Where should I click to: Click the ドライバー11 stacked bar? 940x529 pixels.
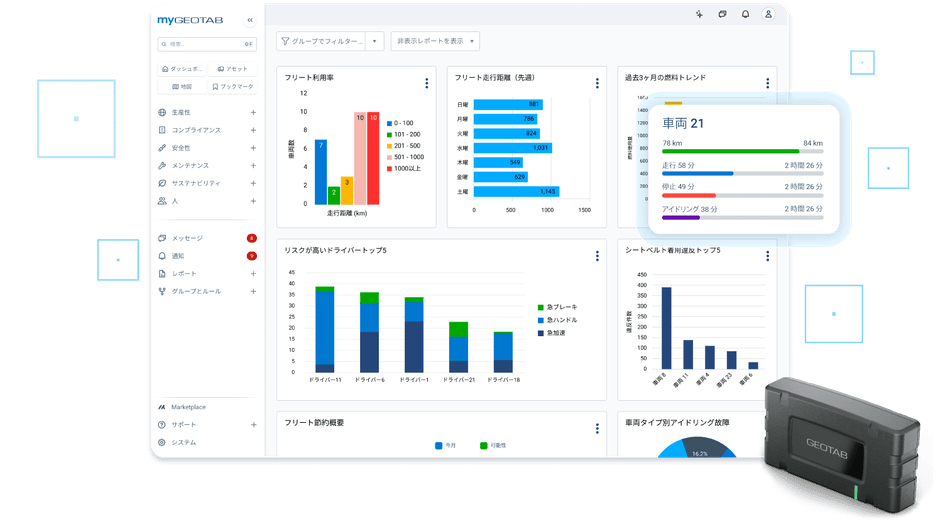click(x=325, y=329)
